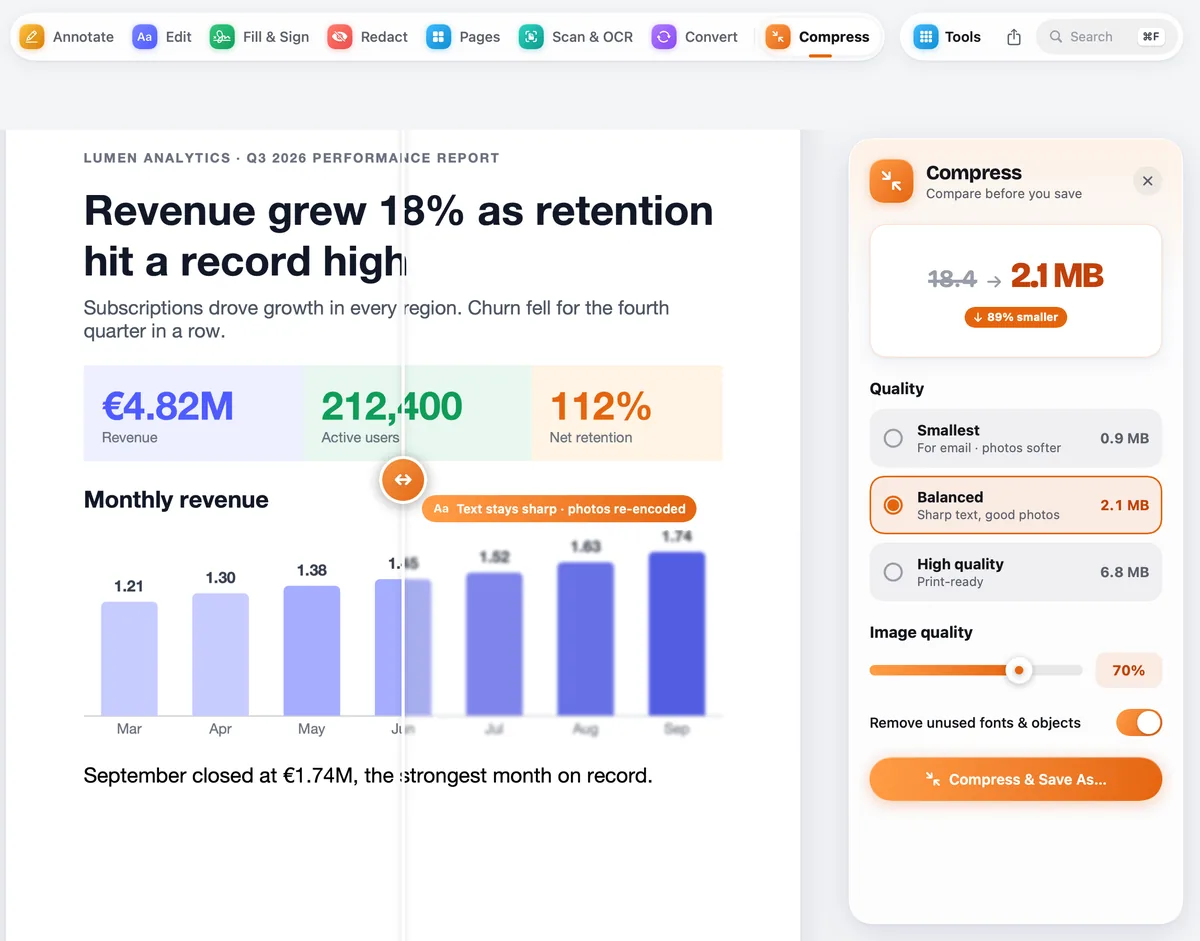
Task: Click the "€4.82M" revenue figure
Action: coord(168,406)
